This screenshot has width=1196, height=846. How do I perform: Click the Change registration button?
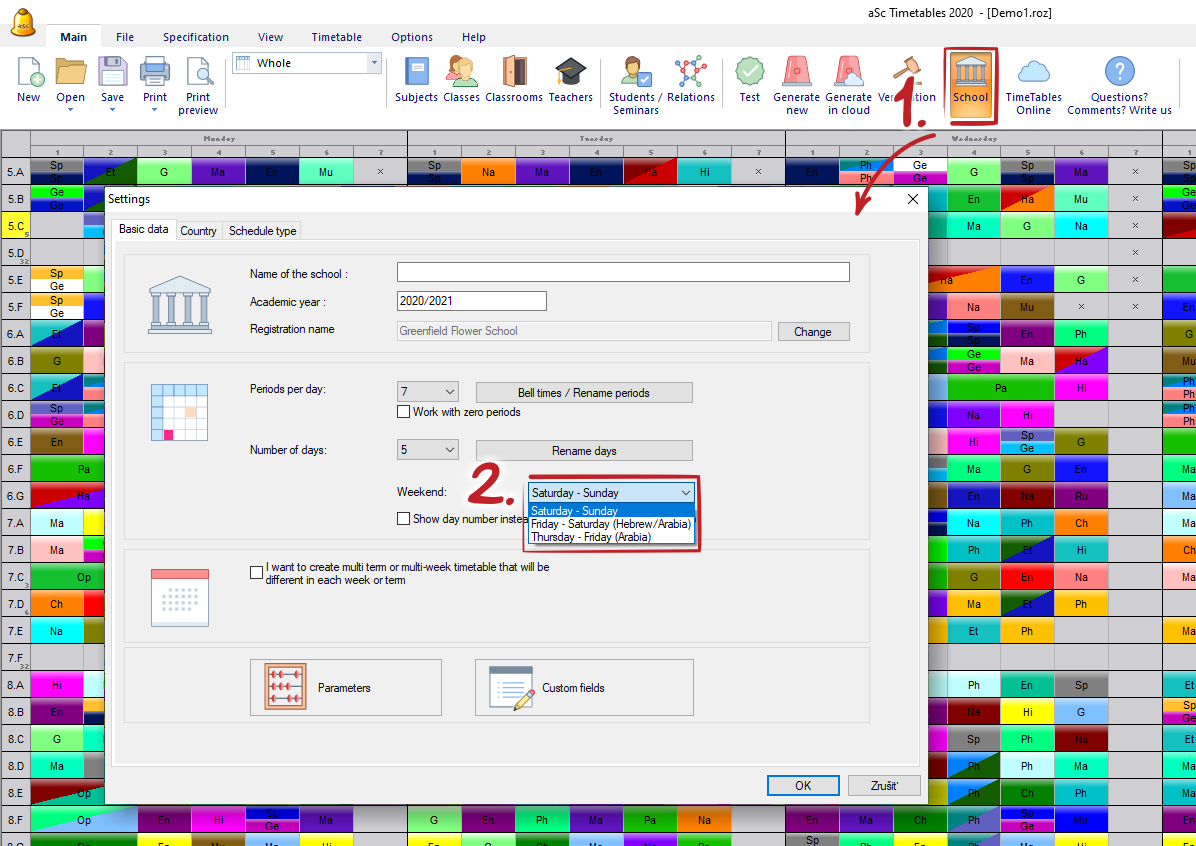click(x=813, y=332)
